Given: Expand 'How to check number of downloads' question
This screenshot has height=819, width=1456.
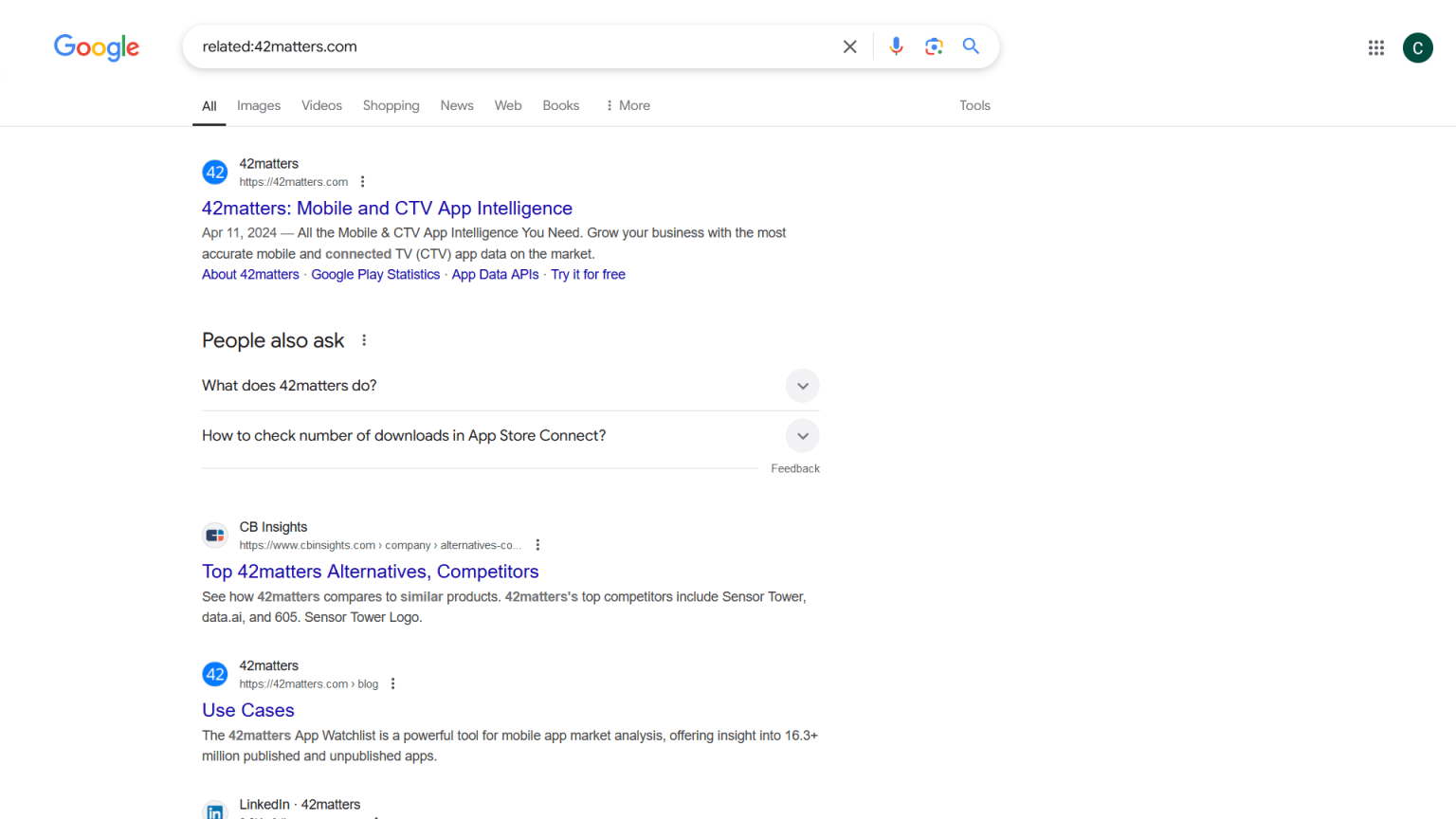Looking at the screenshot, I should [x=802, y=435].
